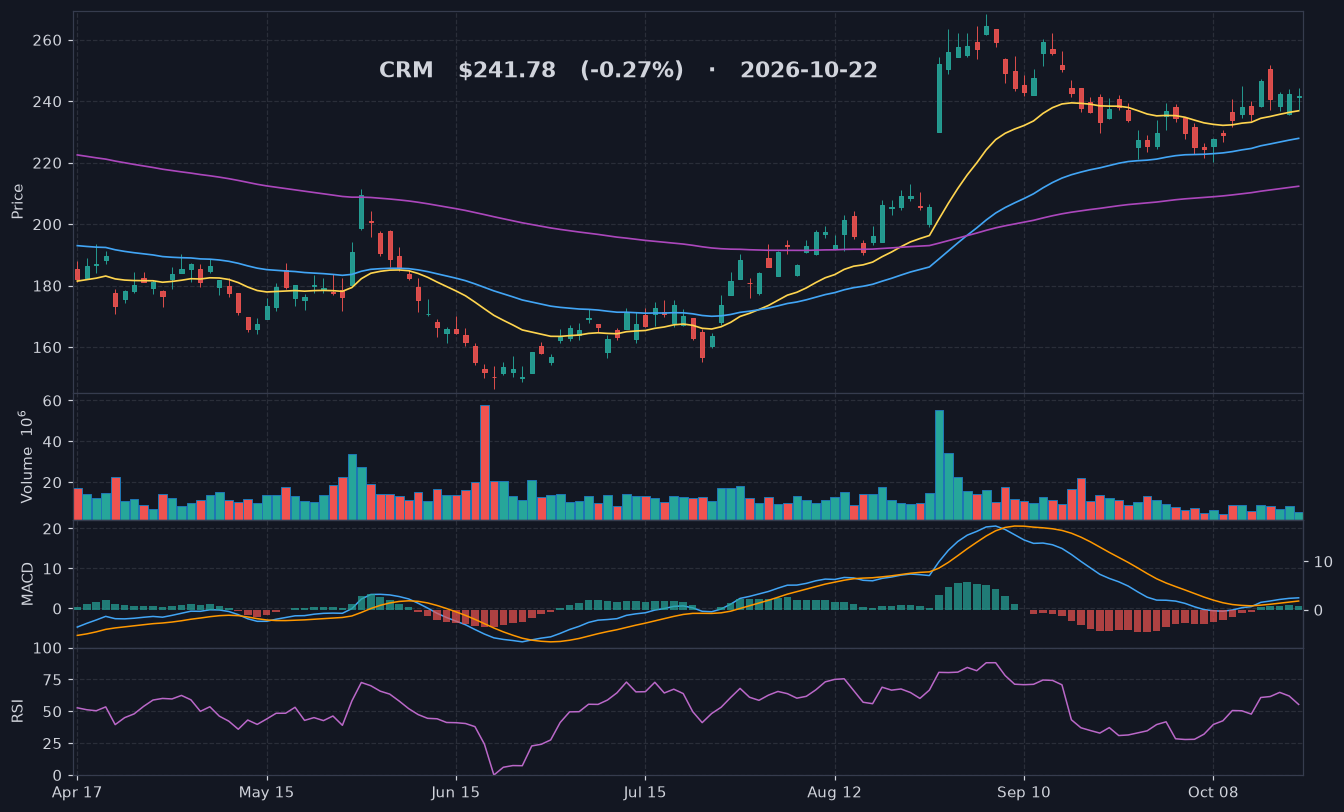Click the 60 volume tick label
This screenshot has height=812, width=1344.
click(x=52, y=401)
